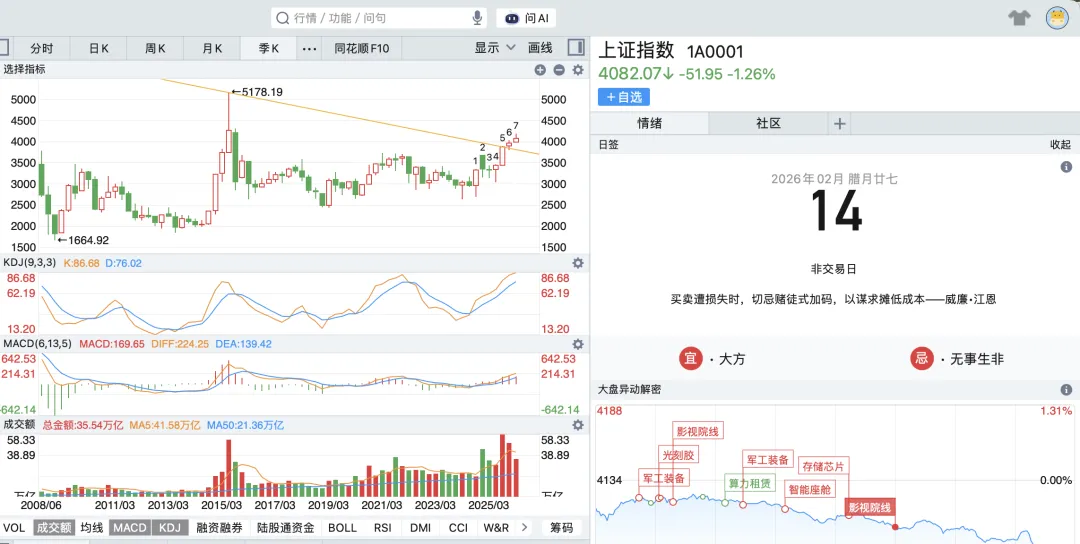Screen dimensions: 1080x544
Task: Click the 大盘异动解密 heading
Action: tap(630, 390)
